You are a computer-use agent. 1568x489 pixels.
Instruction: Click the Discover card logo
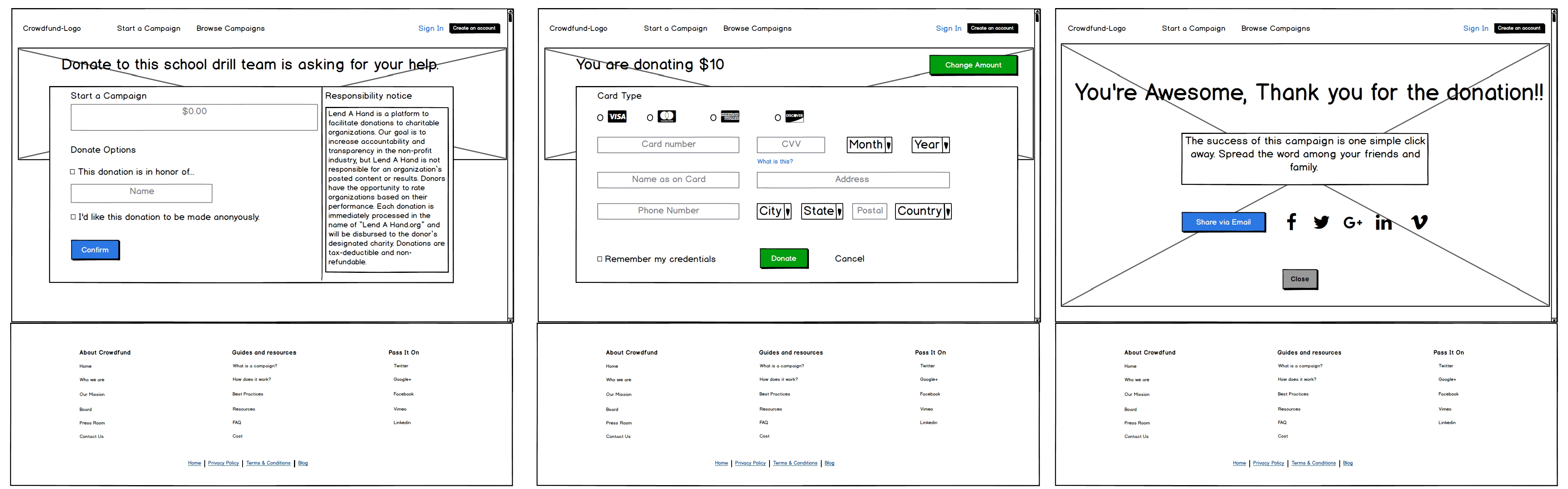tap(794, 116)
